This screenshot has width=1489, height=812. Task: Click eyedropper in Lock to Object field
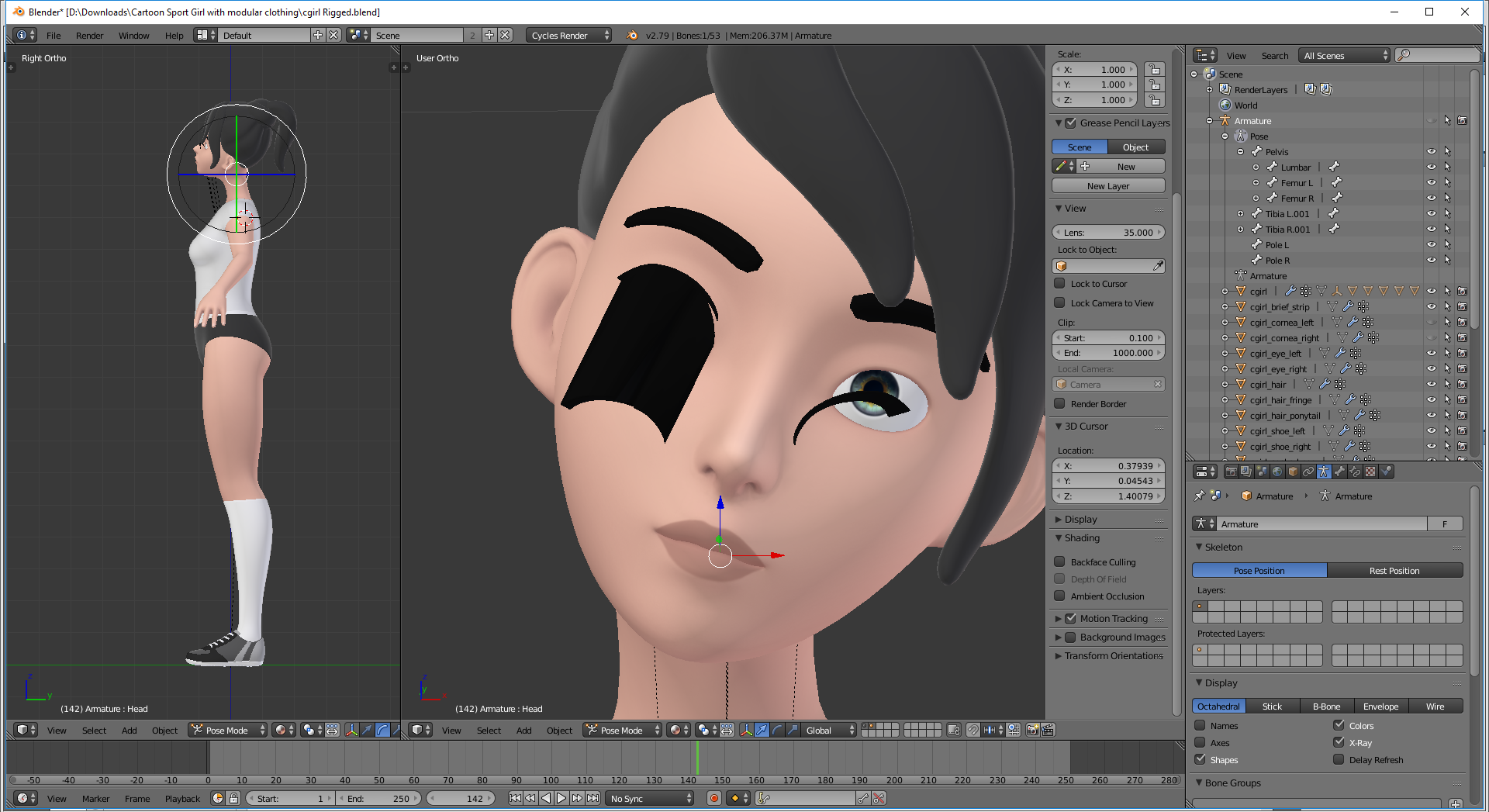[x=1158, y=266]
